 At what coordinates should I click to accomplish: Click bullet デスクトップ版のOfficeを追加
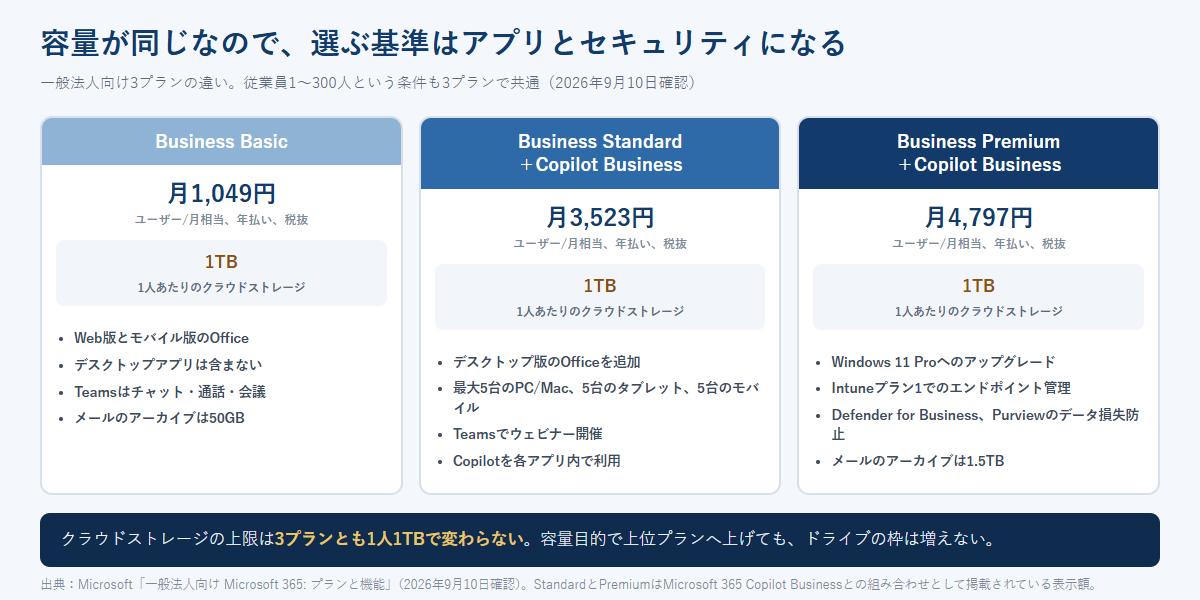pos(547,362)
